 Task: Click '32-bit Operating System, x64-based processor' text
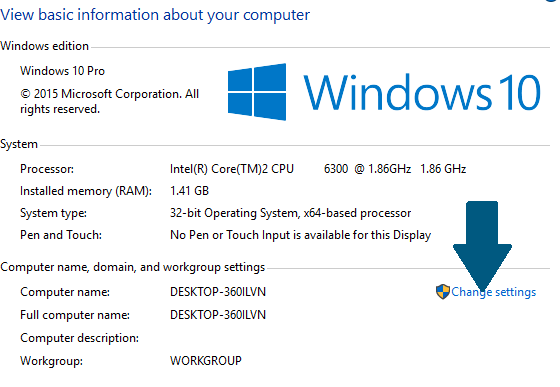click(290, 213)
